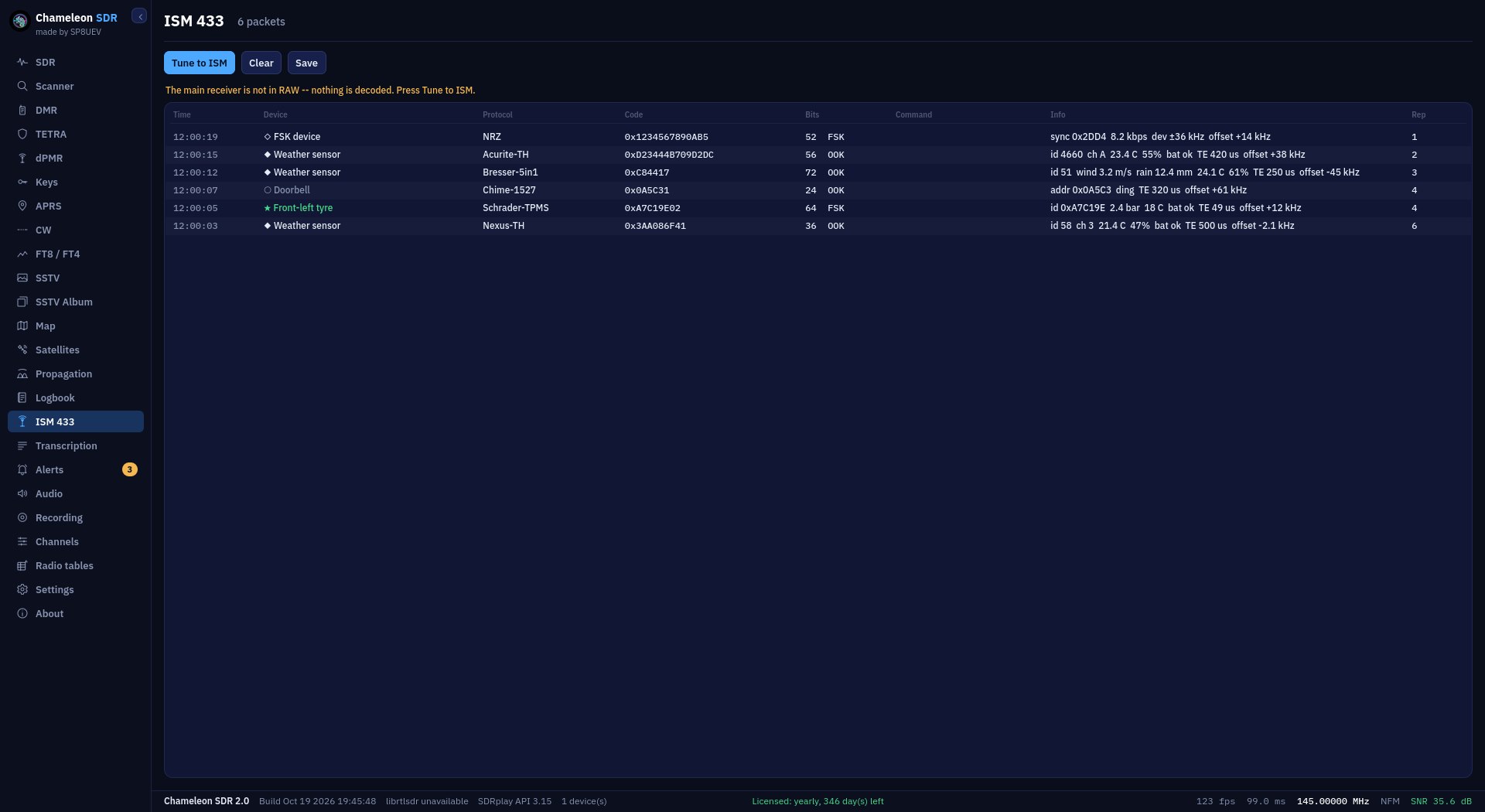This screenshot has width=1485, height=812.
Task: Collapse the sidebar with the chevron button
Action: point(139,16)
